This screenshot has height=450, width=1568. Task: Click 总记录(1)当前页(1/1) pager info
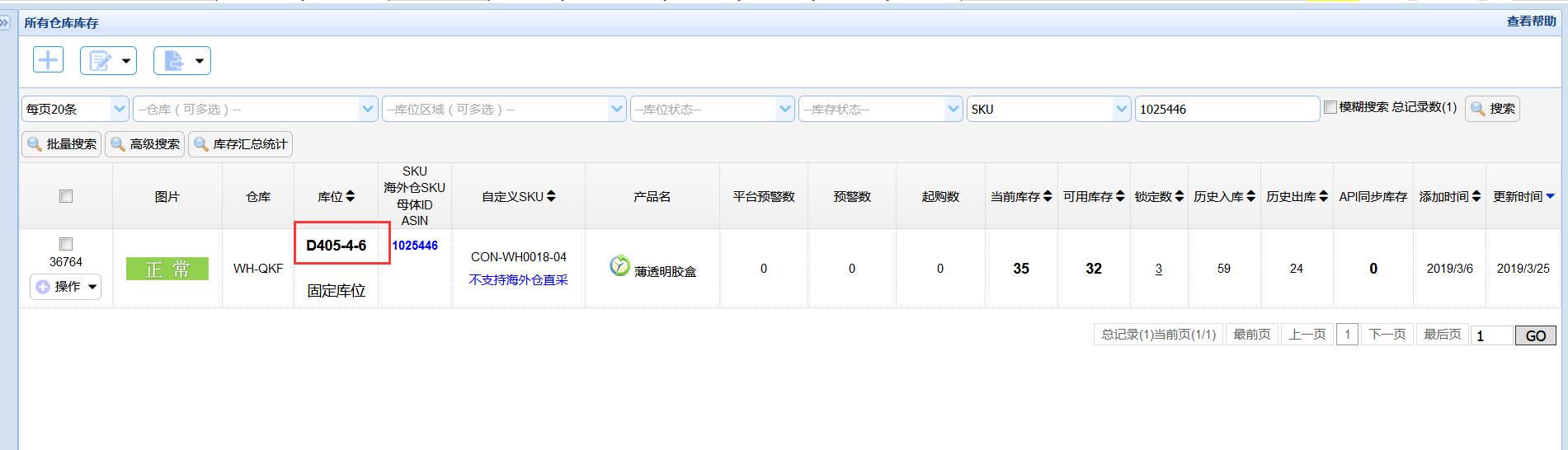pos(1159,334)
